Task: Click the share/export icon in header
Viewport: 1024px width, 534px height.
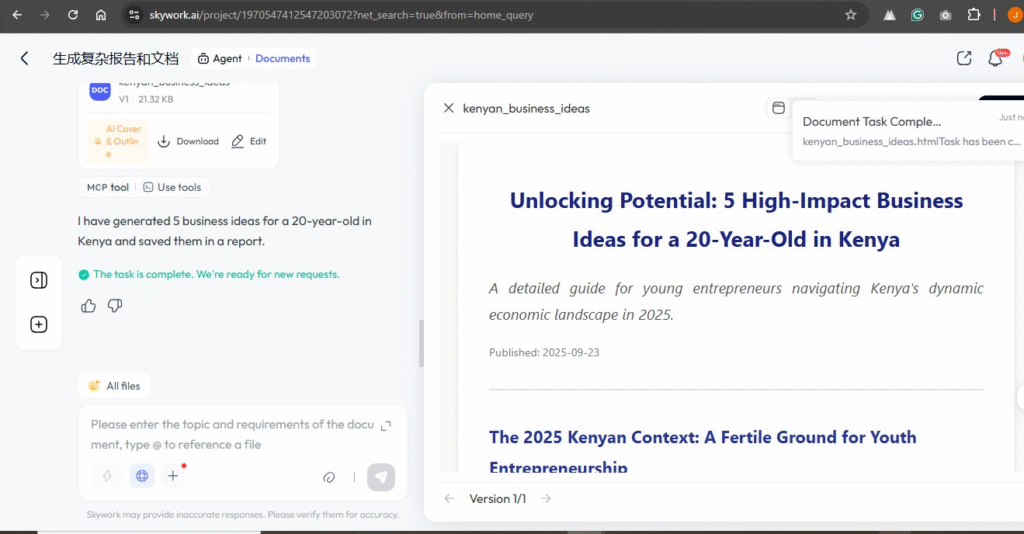Action: coord(964,59)
